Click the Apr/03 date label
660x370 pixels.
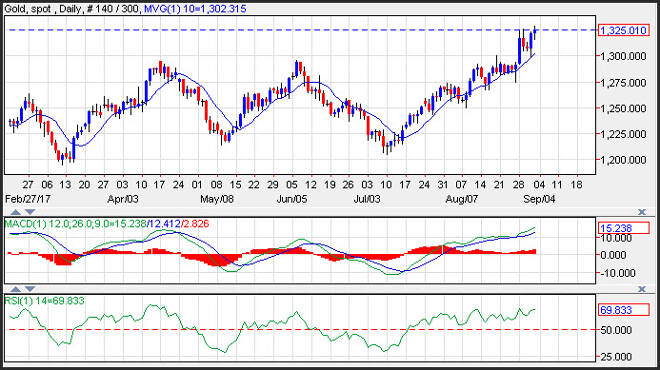pos(123,199)
